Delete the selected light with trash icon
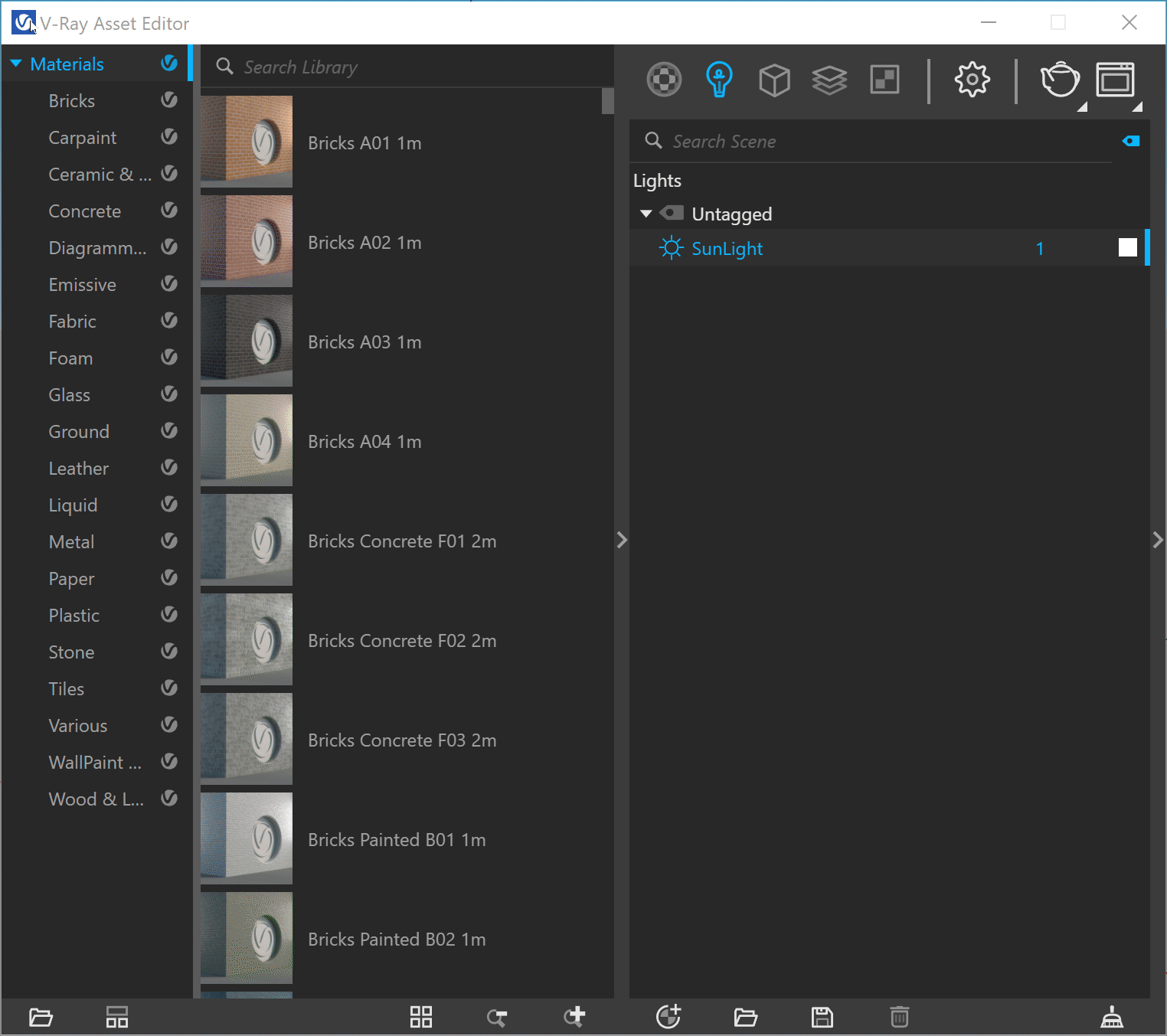Image resolution: width=1167 pixels, height=1036 pixels. point(900,1018)
